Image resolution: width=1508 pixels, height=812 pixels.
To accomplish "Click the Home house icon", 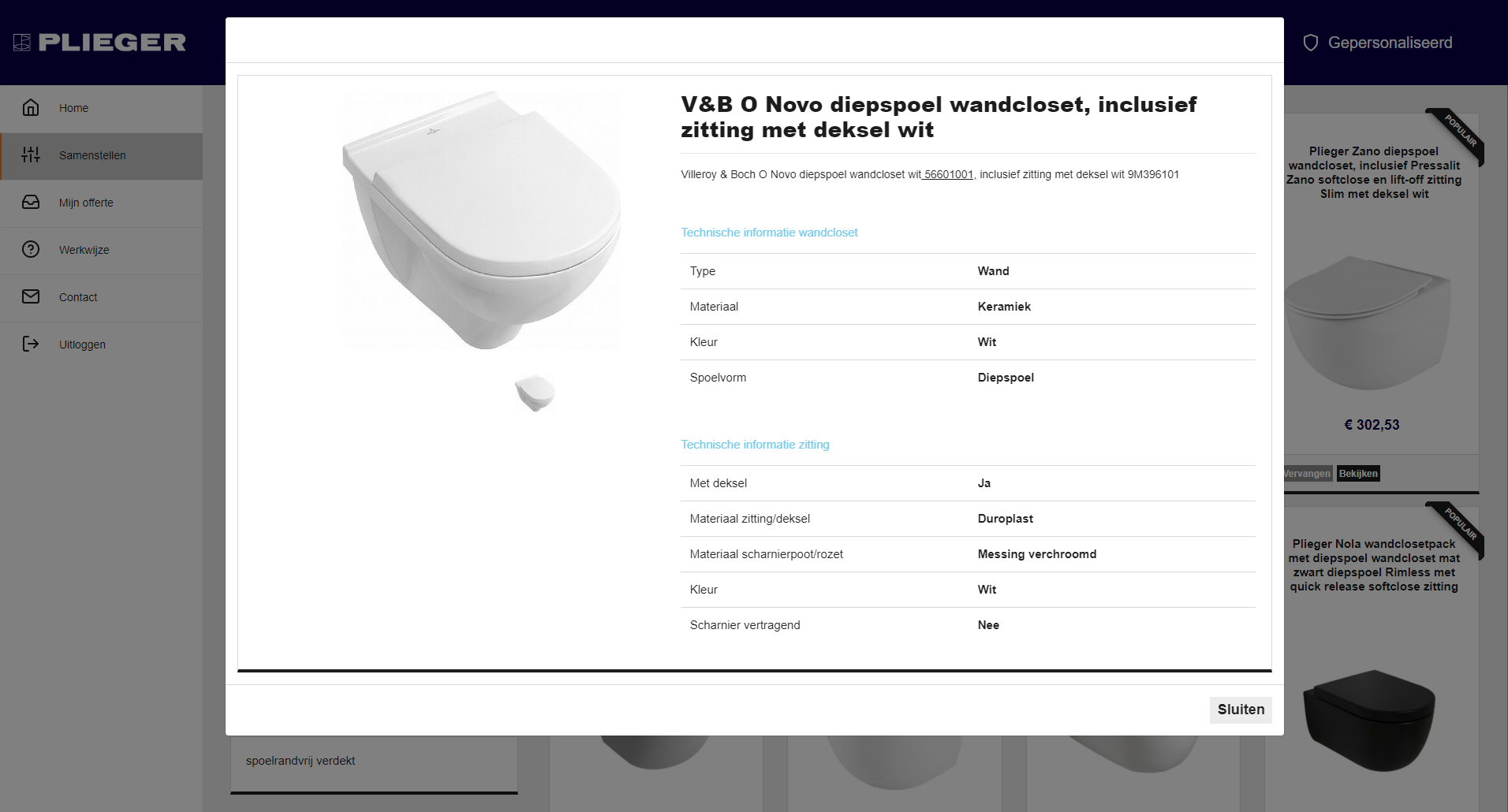I will pyautogui.click(x=31, y=108).
